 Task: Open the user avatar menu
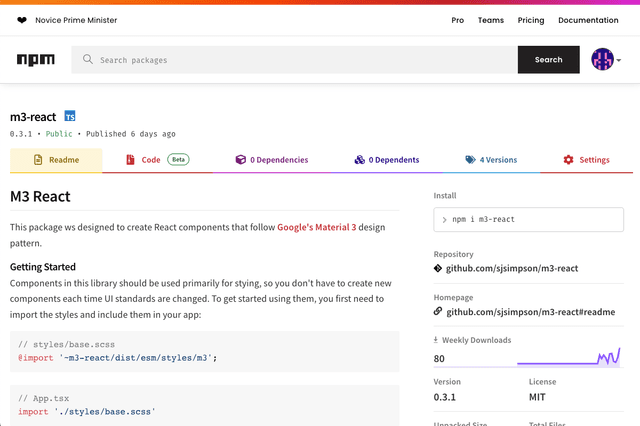(602, 59)
